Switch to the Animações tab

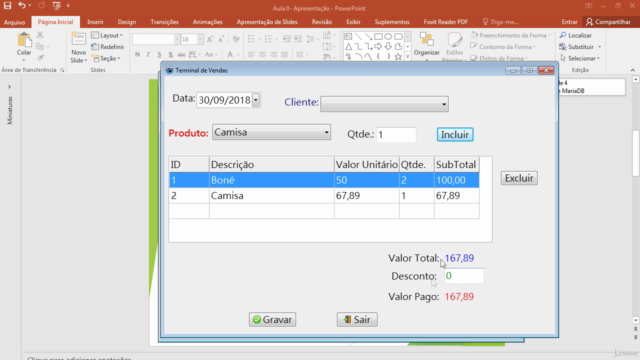point(207,22)
